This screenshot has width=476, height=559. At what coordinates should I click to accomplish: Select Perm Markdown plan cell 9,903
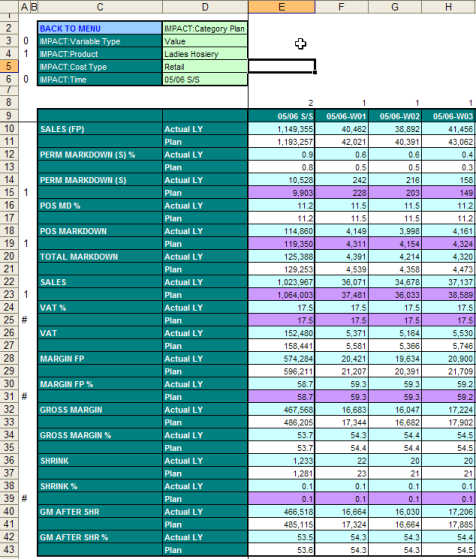tap(281, 193)
